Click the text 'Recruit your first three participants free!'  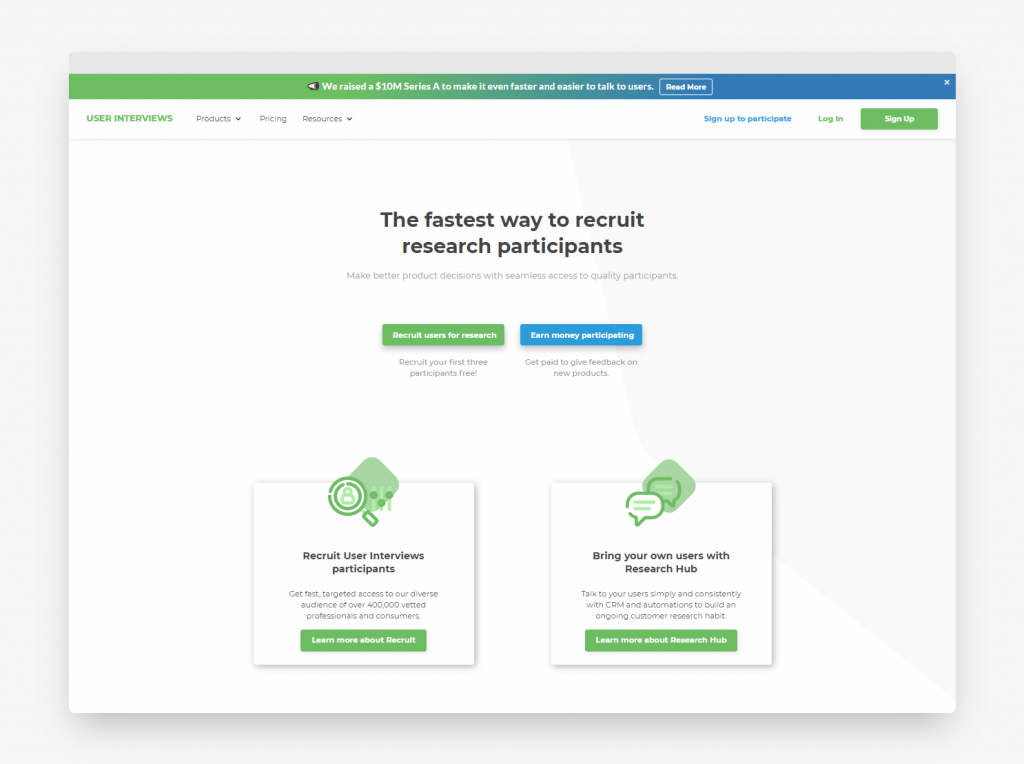tap(443, 368)
